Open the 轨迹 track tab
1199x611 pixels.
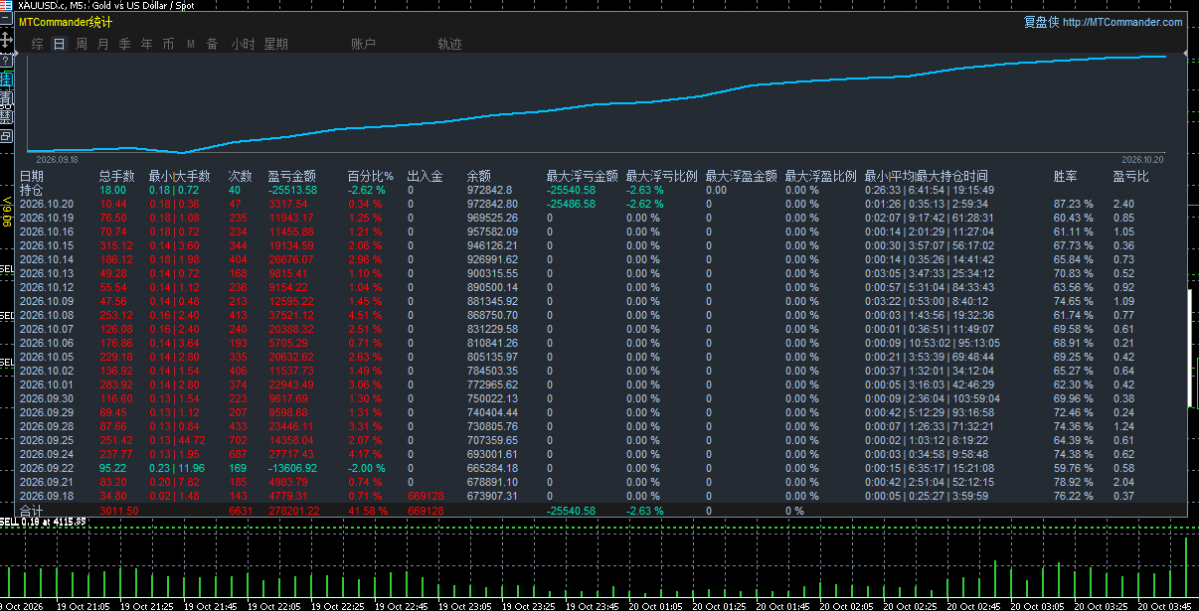tap(450, 44)
